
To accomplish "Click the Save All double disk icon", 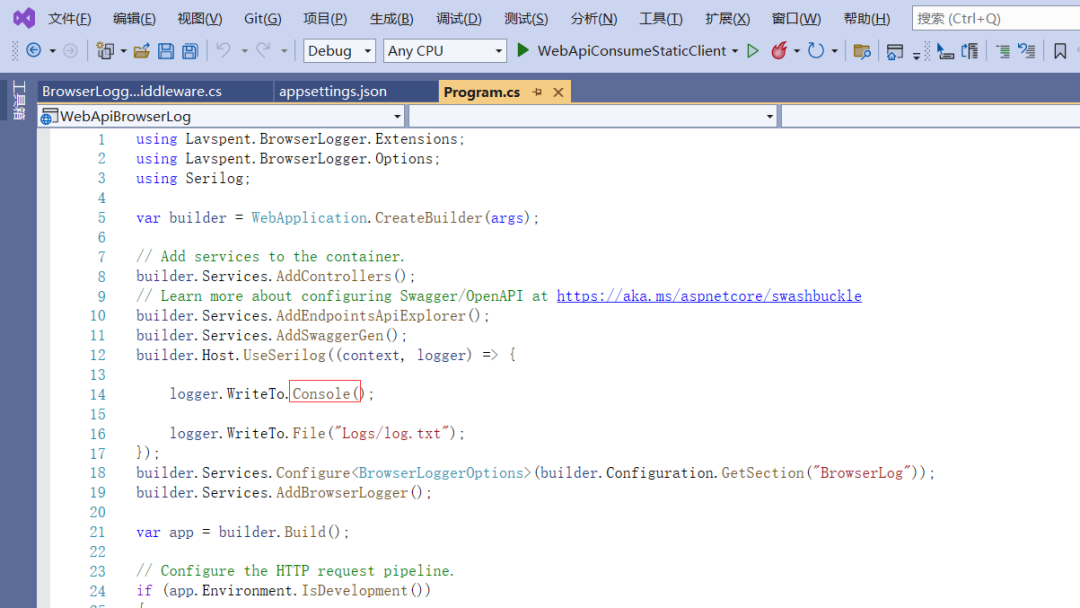I will (190, 50).
